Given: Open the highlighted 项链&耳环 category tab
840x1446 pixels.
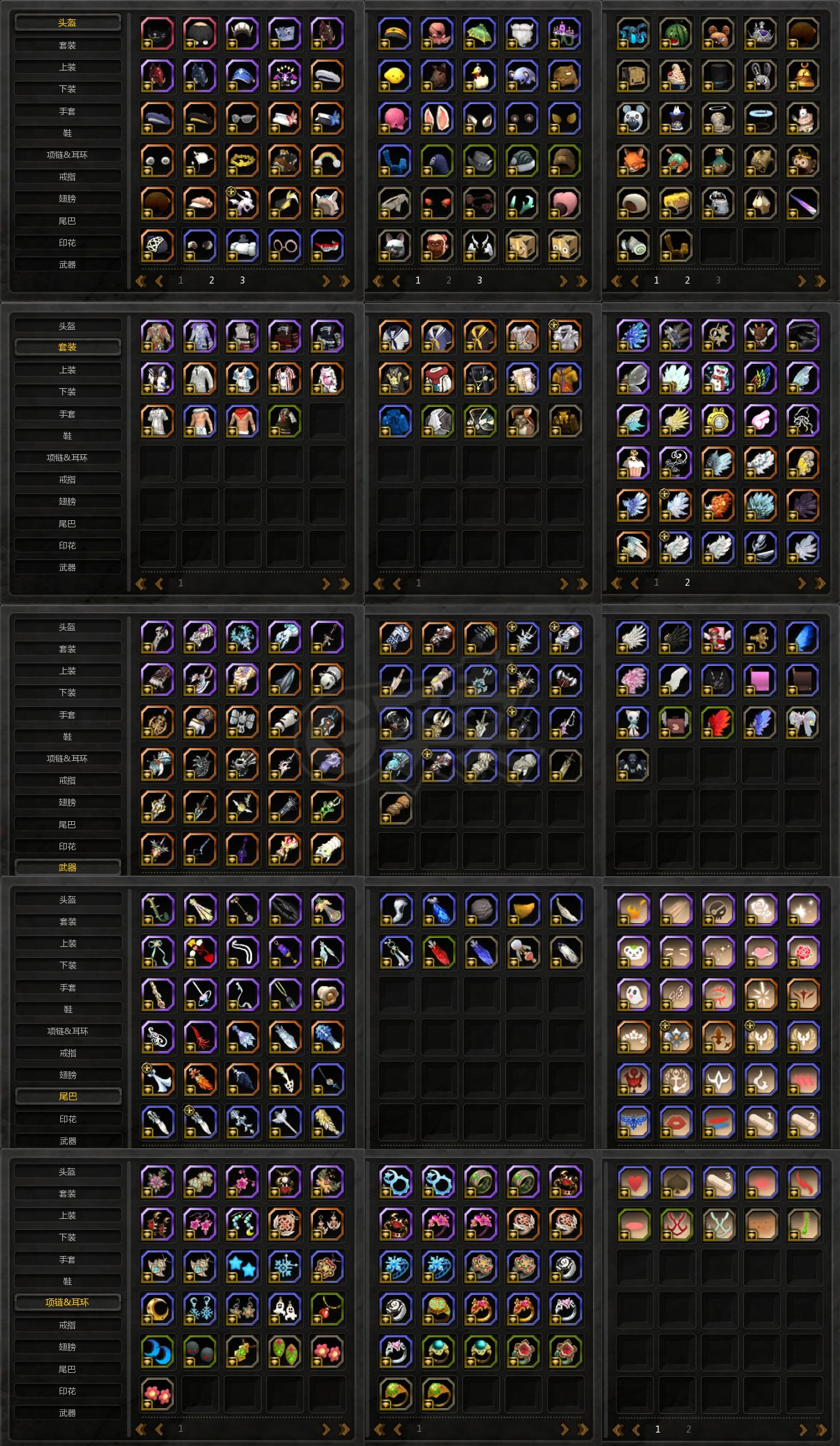Looking at the screenshot, I should (x=67, y=1302).
